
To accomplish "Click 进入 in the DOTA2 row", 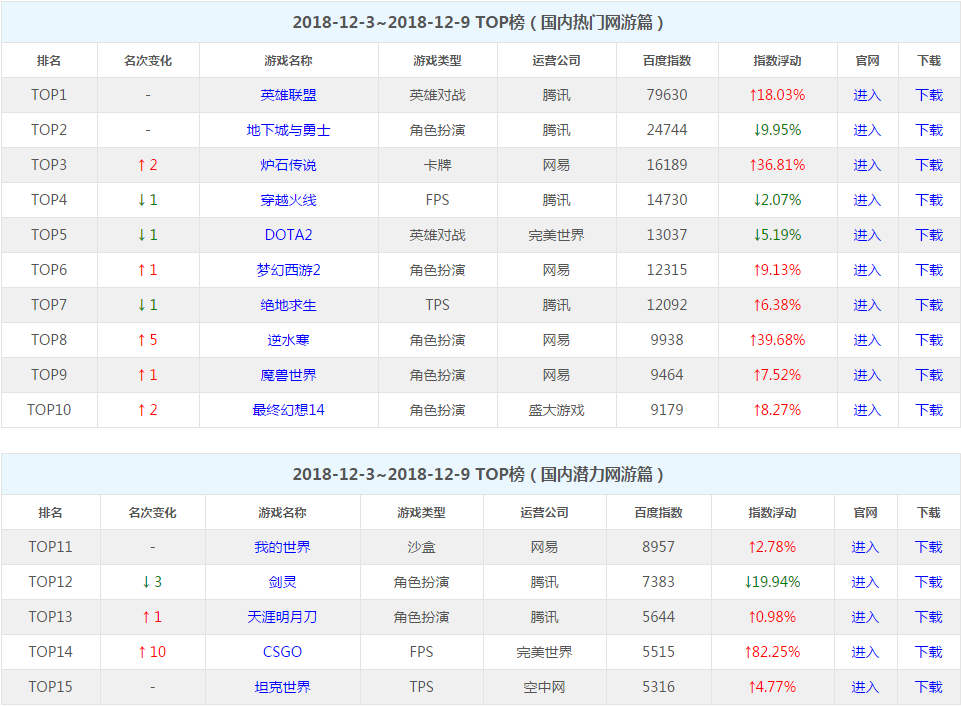I will (867, 235).
